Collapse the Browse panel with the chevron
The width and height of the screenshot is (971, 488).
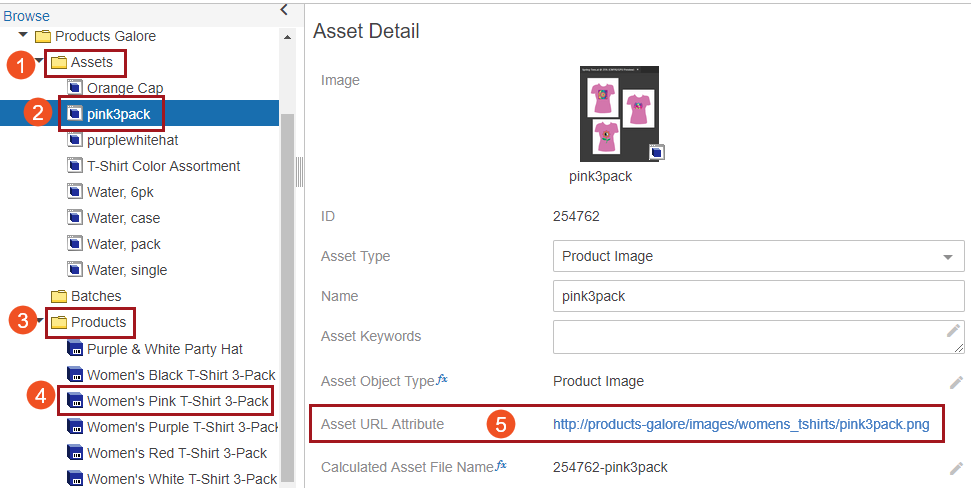(284, 9)
